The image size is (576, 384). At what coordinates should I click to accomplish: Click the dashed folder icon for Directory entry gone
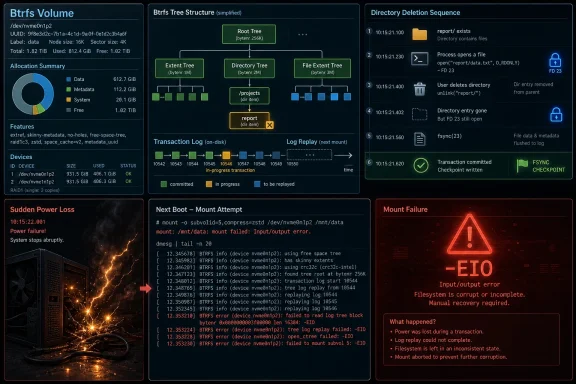(419, 114)
